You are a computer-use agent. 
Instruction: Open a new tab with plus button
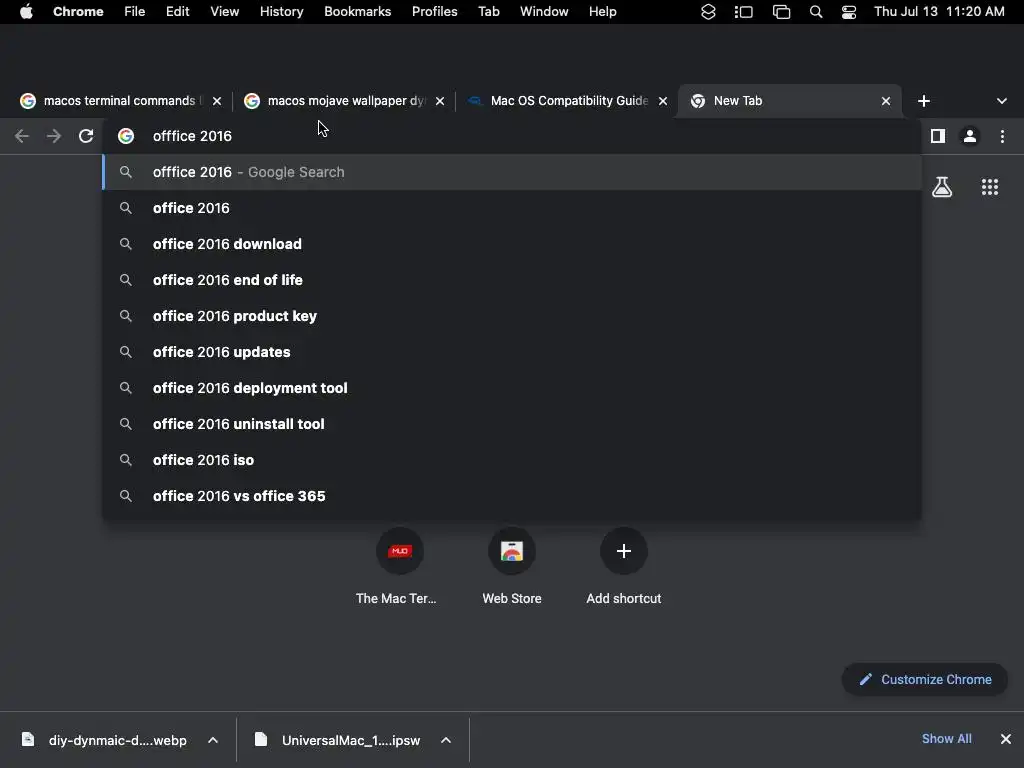(923, 101)
